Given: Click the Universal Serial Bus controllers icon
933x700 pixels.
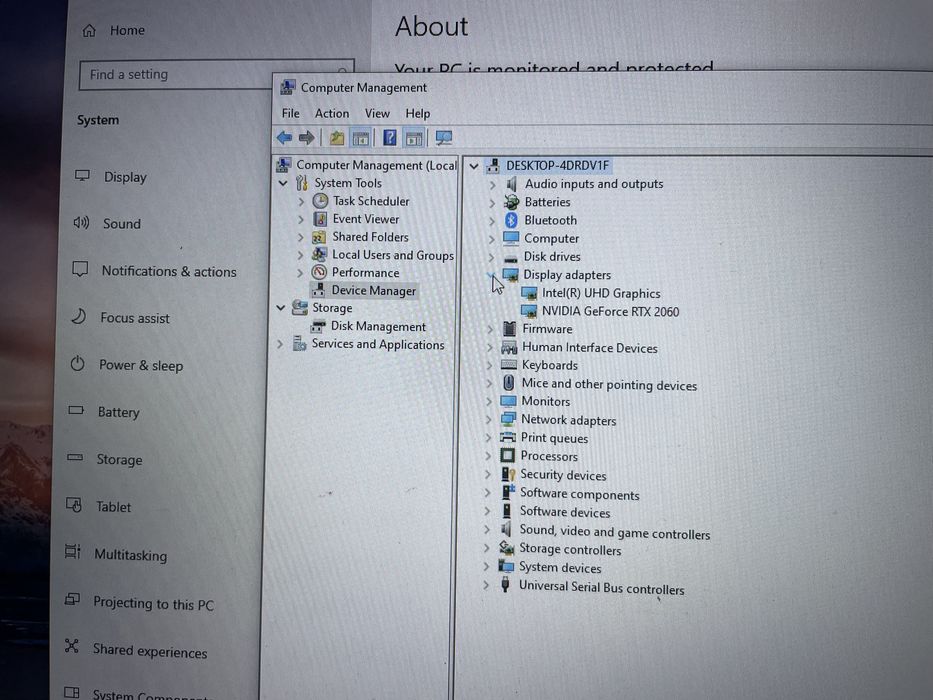Looking at the screenshot, I should pyautogui.click(x=505, y=585).
